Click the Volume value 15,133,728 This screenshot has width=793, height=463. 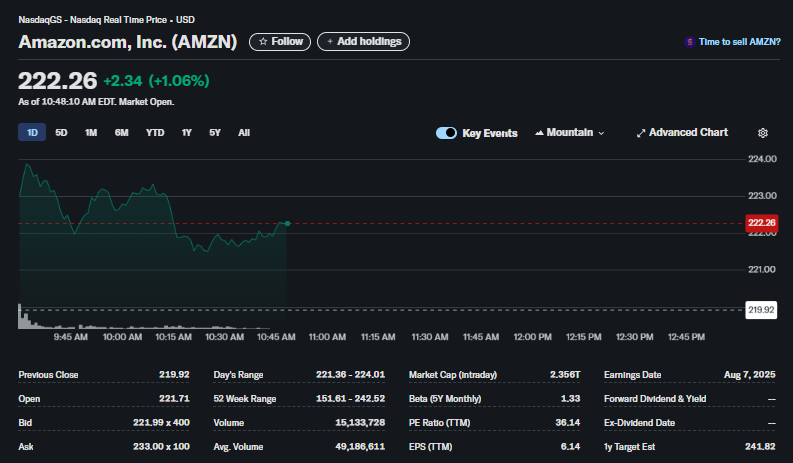coord(360,423)
